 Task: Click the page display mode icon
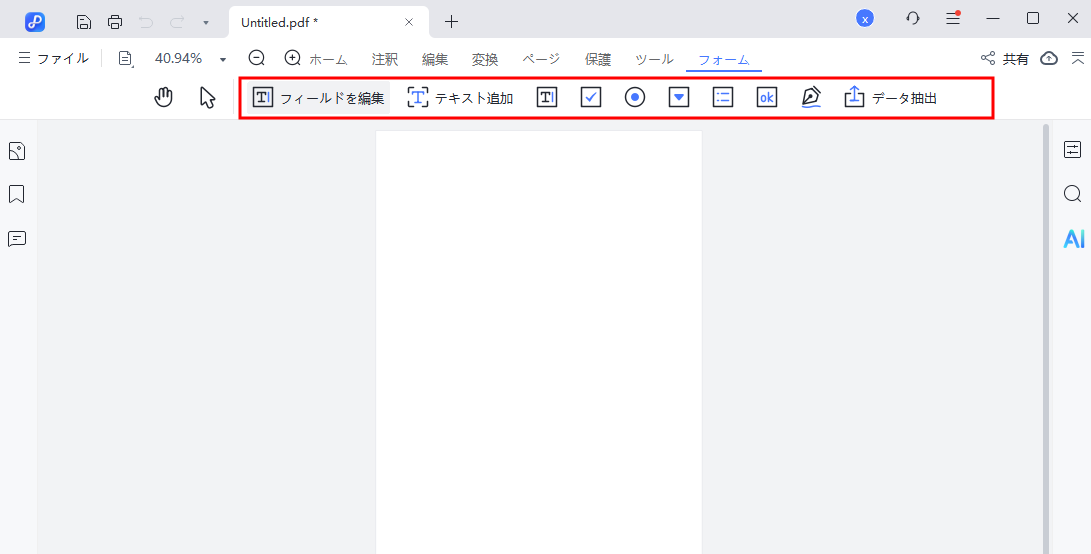(126, 59)
